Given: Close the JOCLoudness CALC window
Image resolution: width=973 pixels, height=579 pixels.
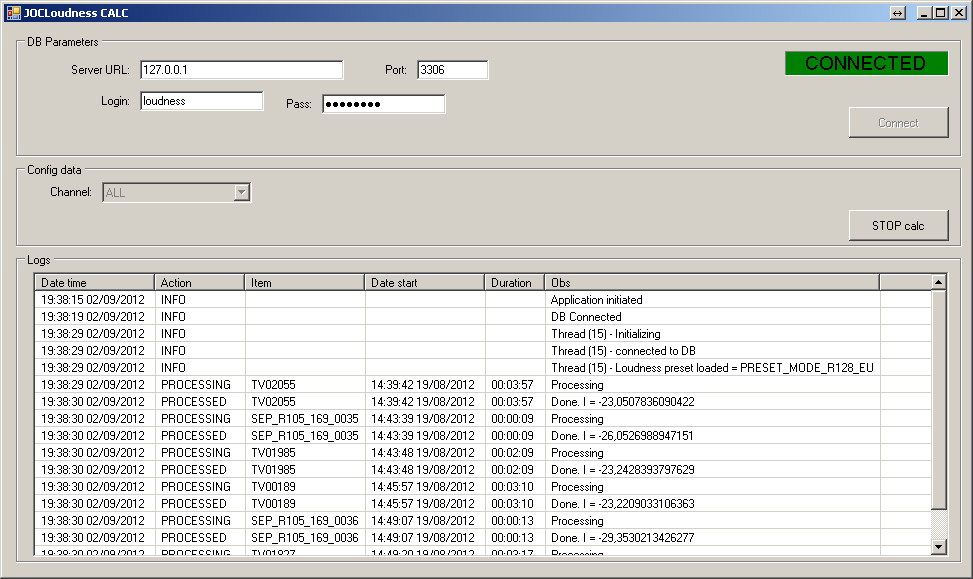Looking at the screenshot, I should click(x=957, y=13).
